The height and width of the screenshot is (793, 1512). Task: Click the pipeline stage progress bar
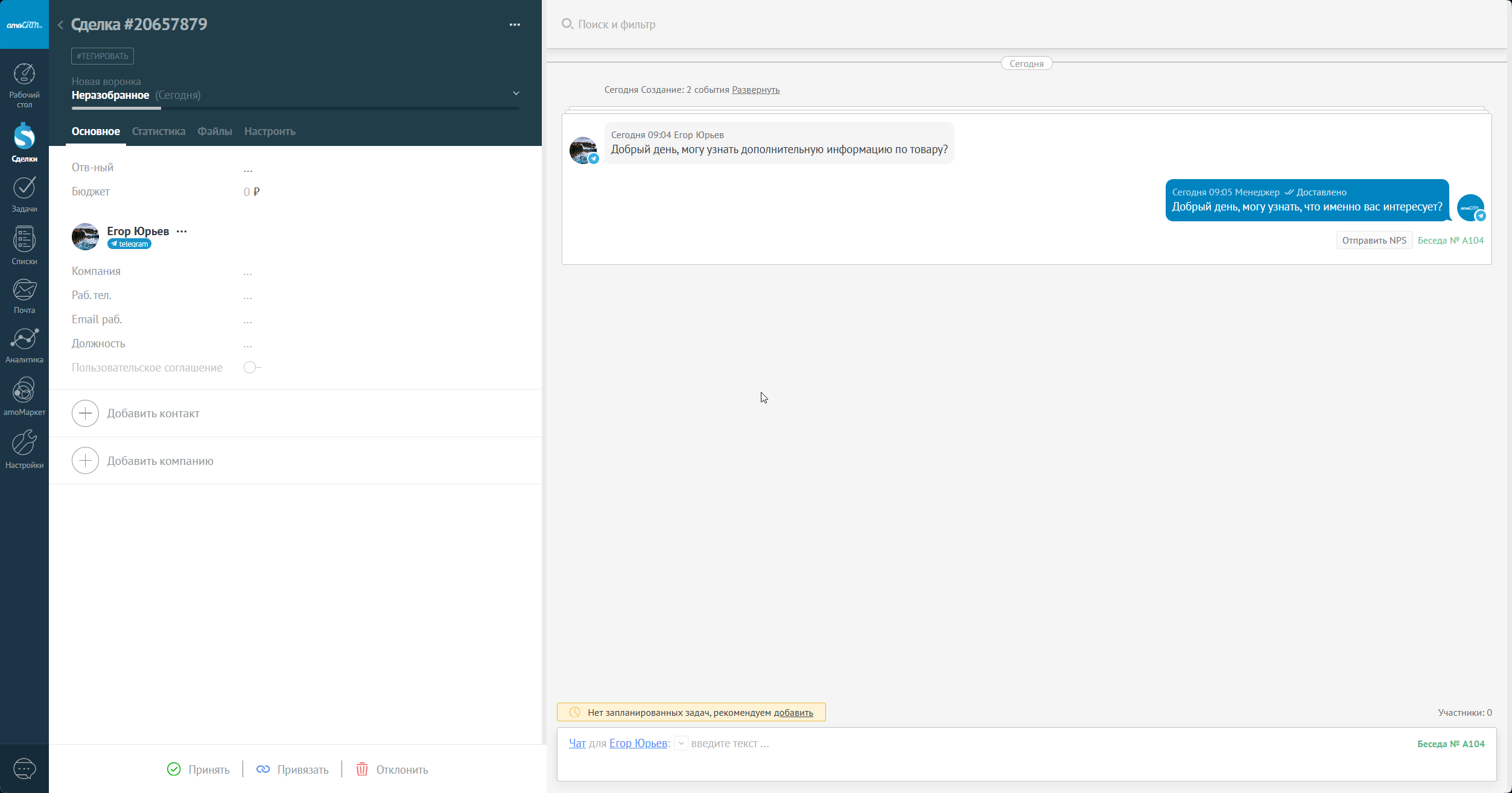pyautogui.click(x=295, y=109)
